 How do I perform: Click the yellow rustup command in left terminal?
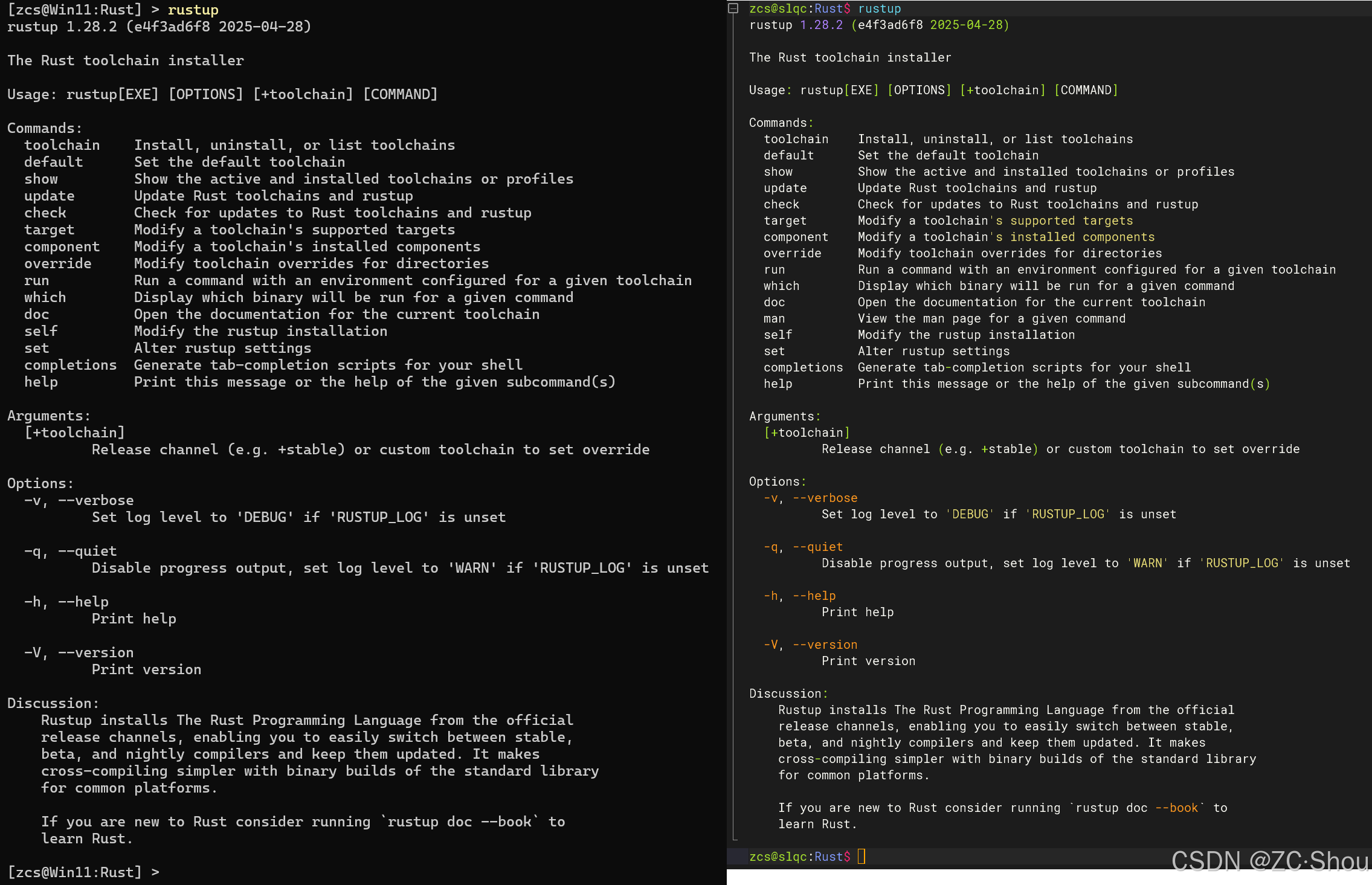pyautogui.click(x=193, y=10)
